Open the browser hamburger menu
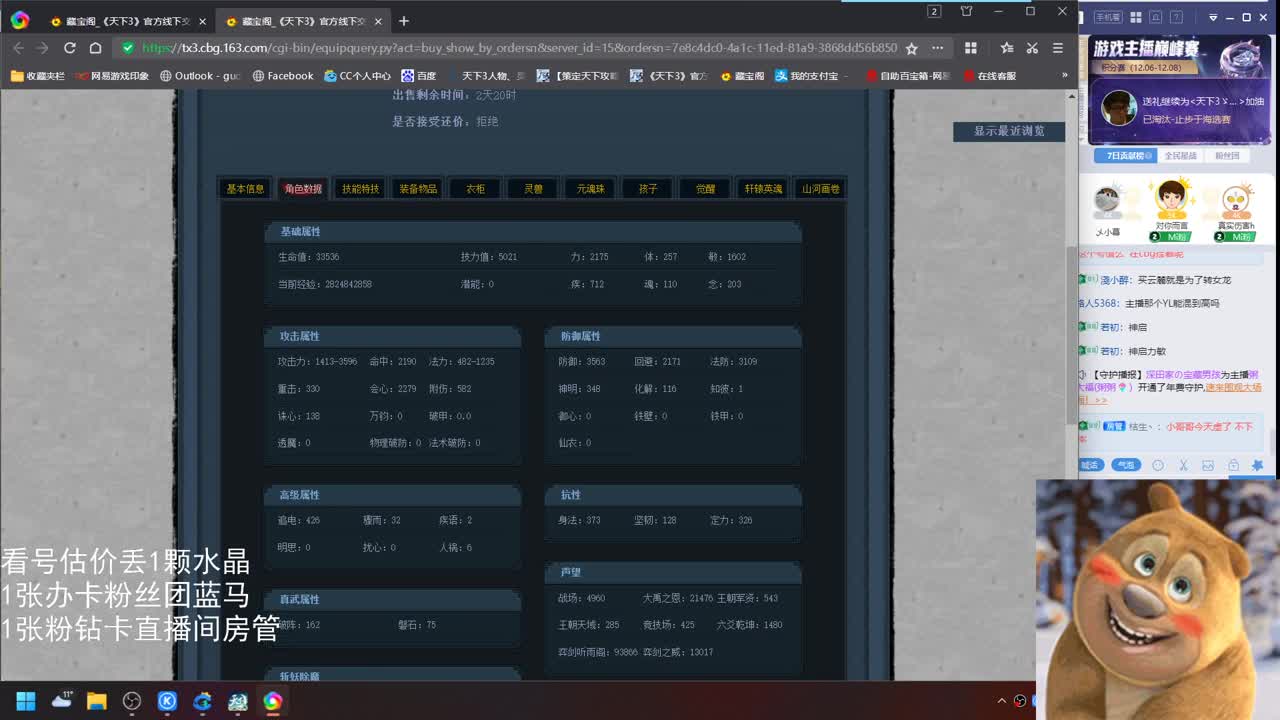The image size is (1280, 720). click(x=1057, y=48)
